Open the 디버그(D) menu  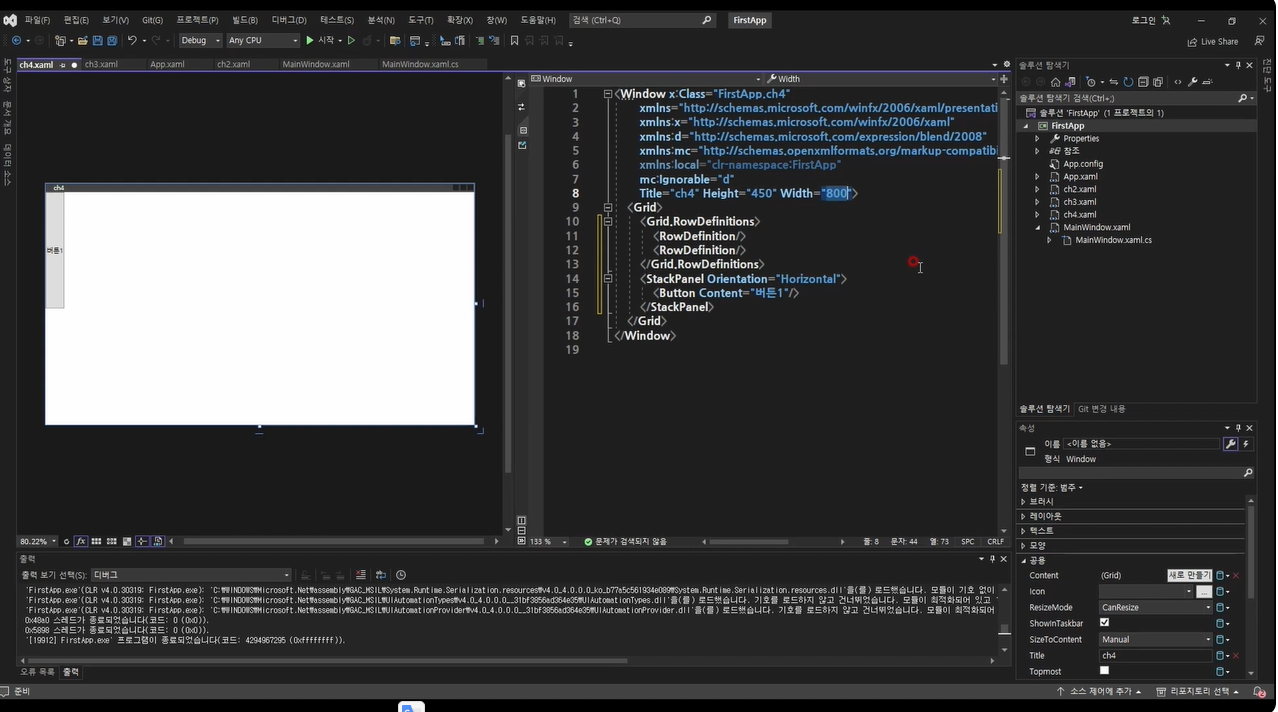(289, 20)
